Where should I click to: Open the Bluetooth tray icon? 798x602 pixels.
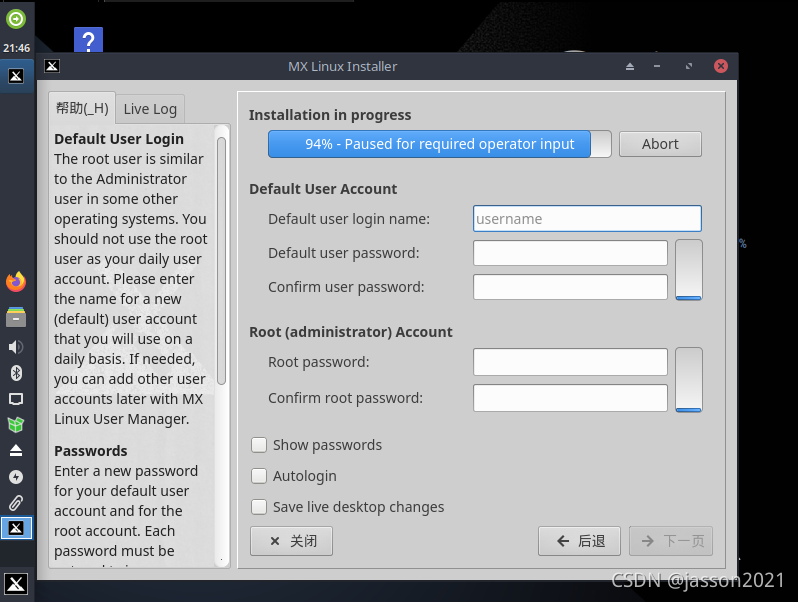tap(16, 373)
